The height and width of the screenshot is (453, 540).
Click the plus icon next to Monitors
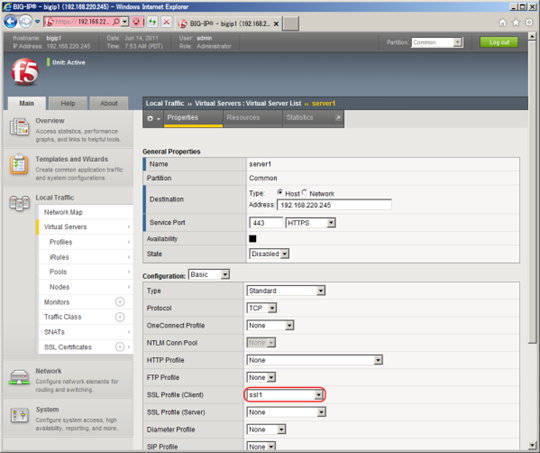tap(120, 302)
